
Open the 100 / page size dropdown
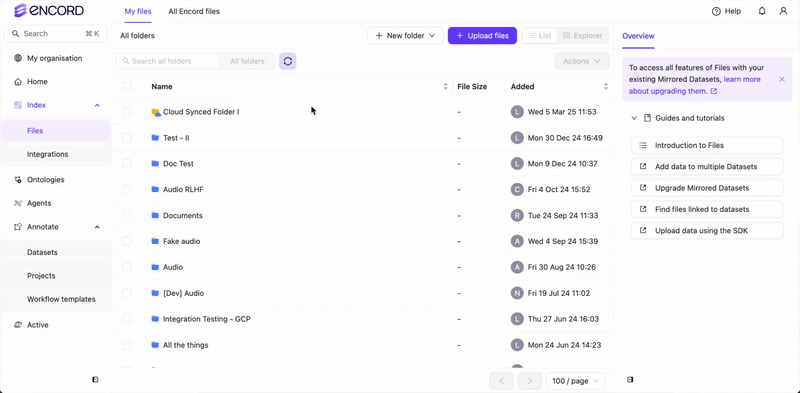576,381
